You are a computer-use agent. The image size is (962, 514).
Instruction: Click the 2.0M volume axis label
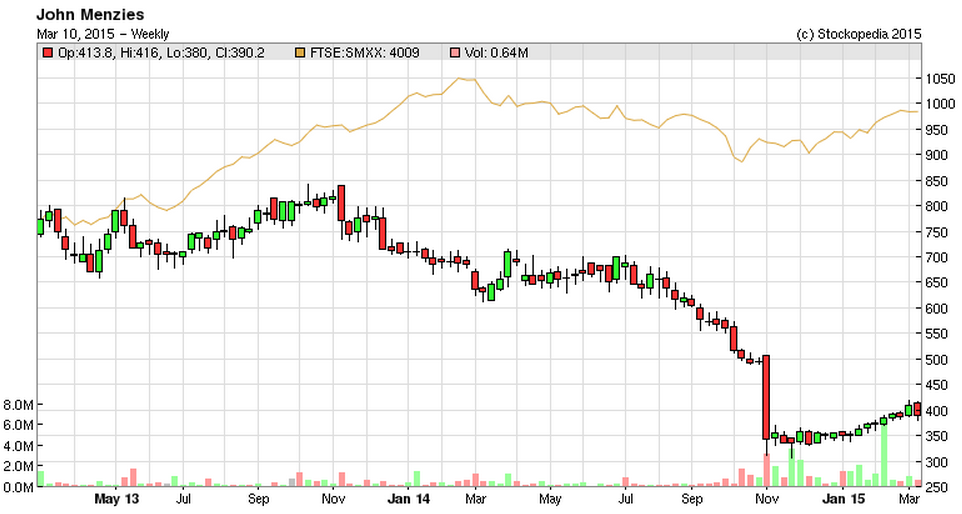(x=18, y=466)
